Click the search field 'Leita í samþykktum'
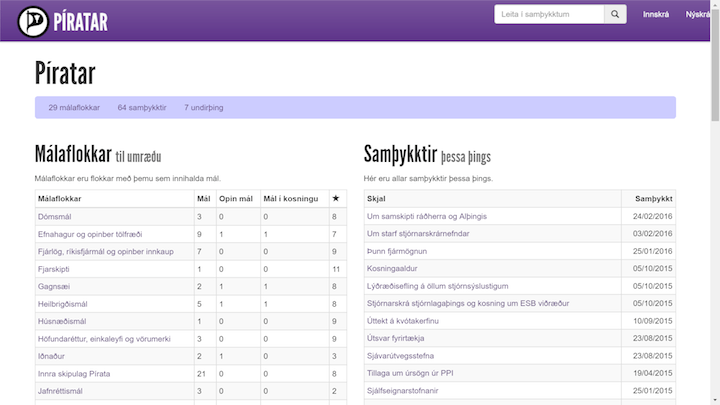 (x=550, y=15)
